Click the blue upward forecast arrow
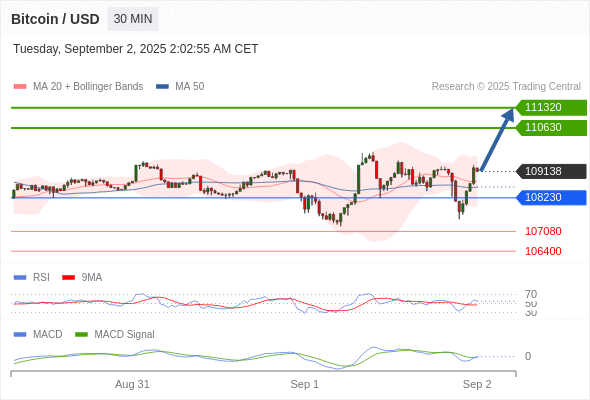The image size is (590, 400). (x=497, y=140)
